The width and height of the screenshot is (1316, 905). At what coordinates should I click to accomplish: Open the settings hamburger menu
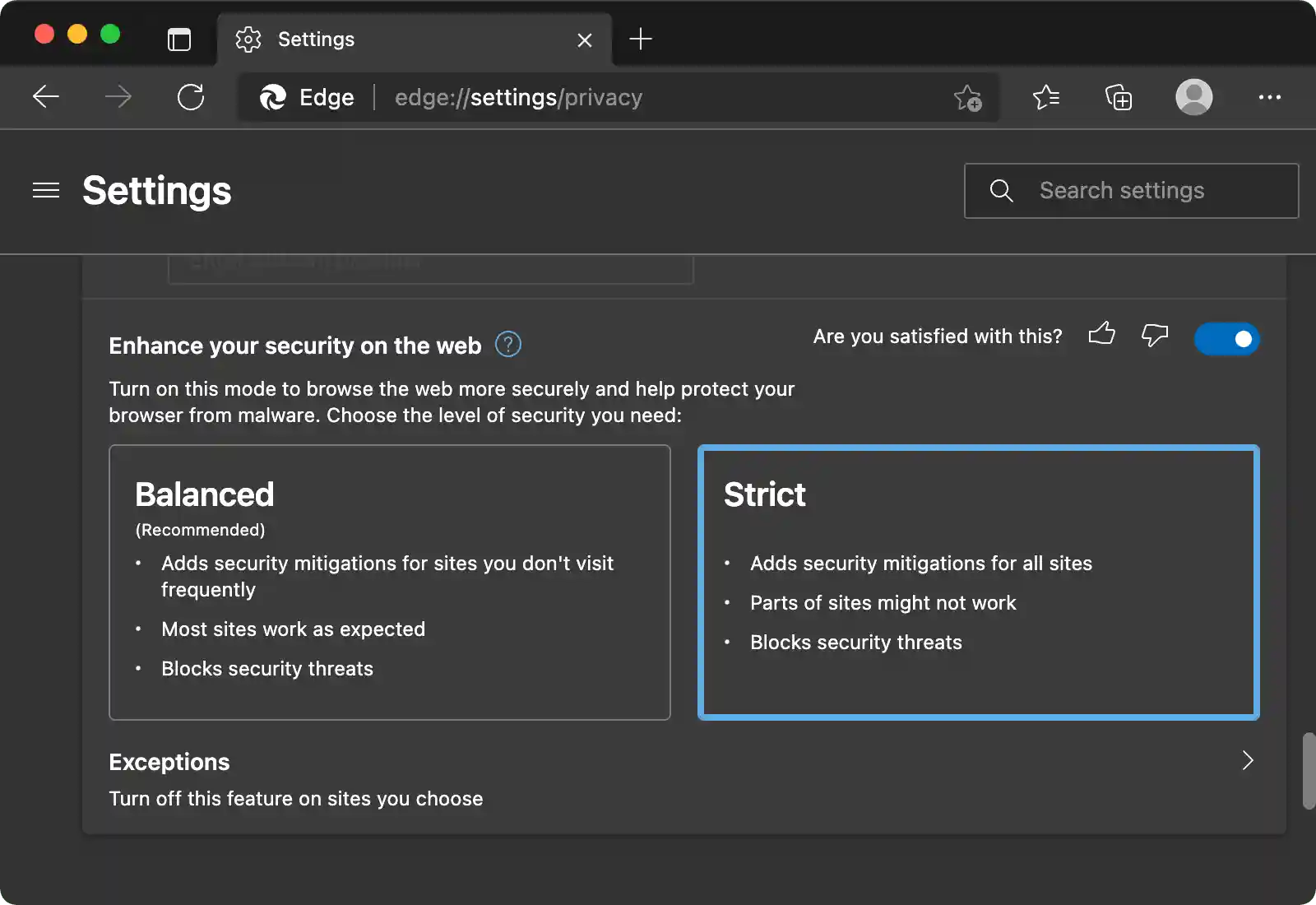(46, 190)
